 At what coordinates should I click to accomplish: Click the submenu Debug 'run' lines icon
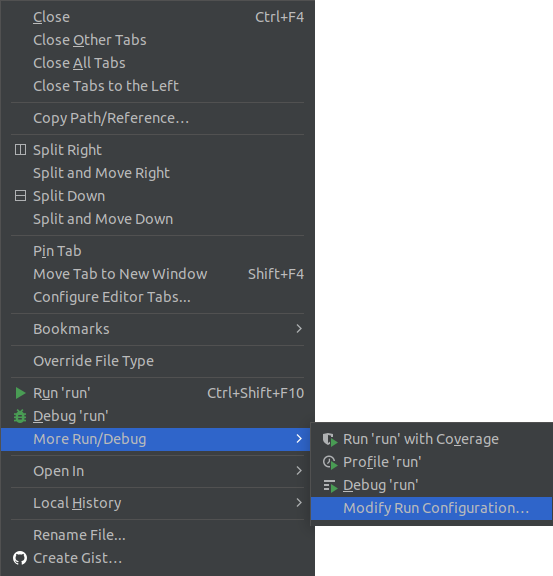(x=330, y=486)
